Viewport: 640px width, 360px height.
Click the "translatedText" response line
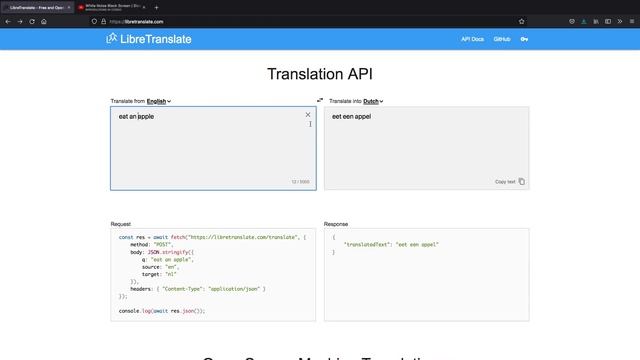tap(391, 244)
